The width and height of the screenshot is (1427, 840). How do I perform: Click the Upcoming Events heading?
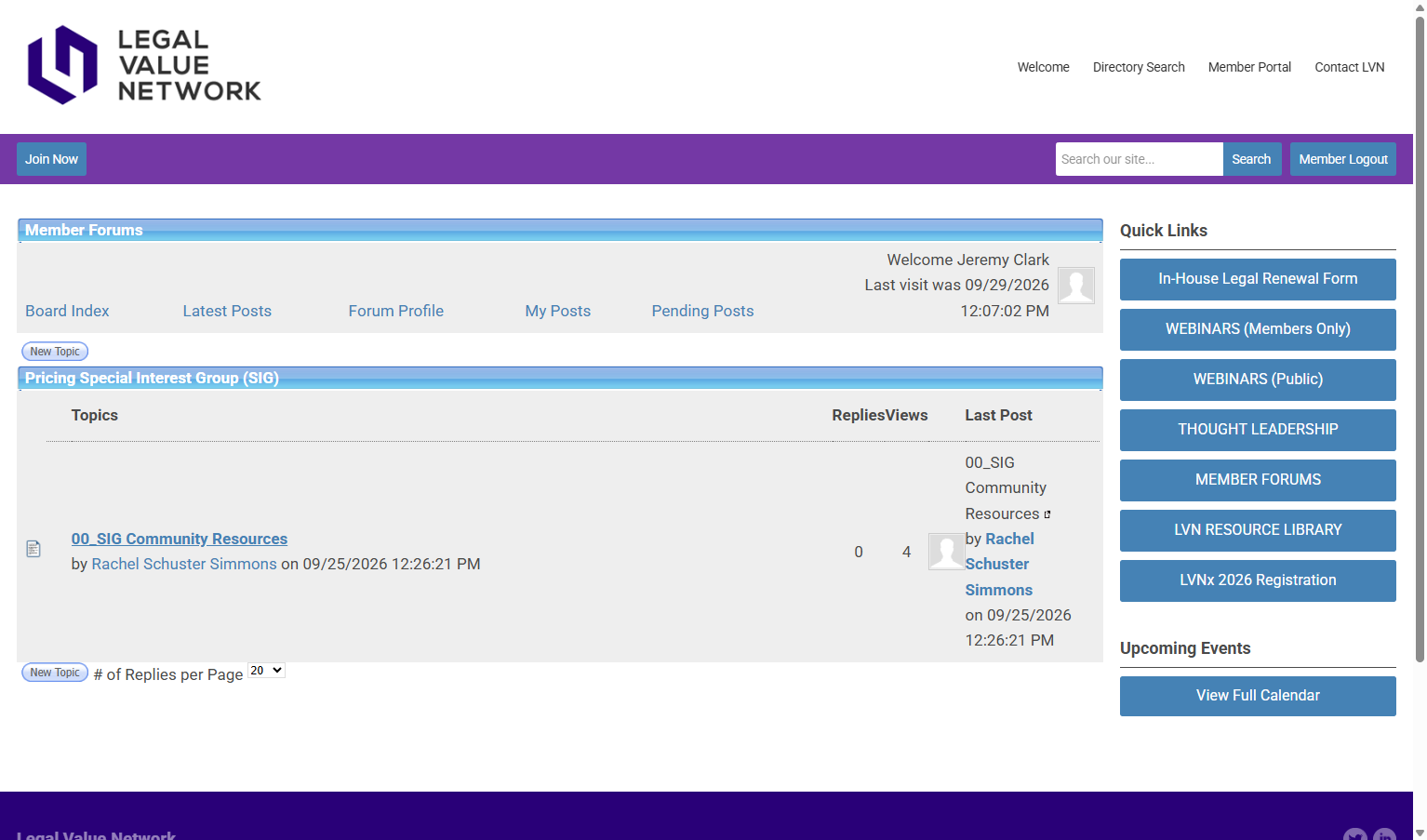tap(1185, 648)
